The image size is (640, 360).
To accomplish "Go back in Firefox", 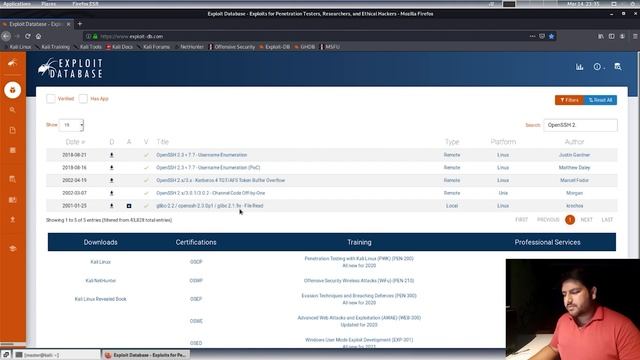I will 6,36.
